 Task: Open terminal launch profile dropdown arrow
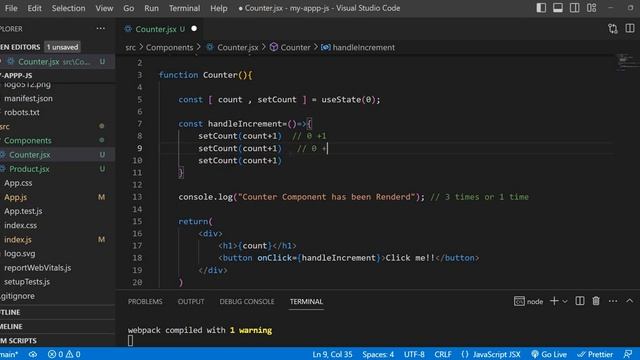coord(565,302)
